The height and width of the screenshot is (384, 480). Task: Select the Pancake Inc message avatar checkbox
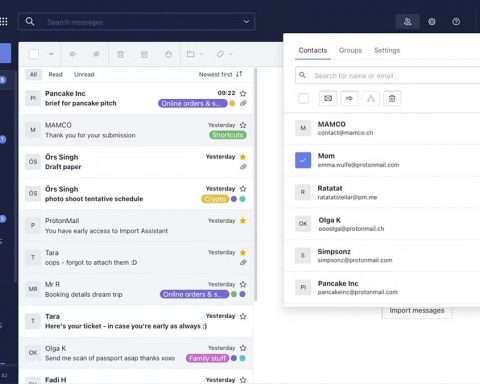[x=33, y=98]
